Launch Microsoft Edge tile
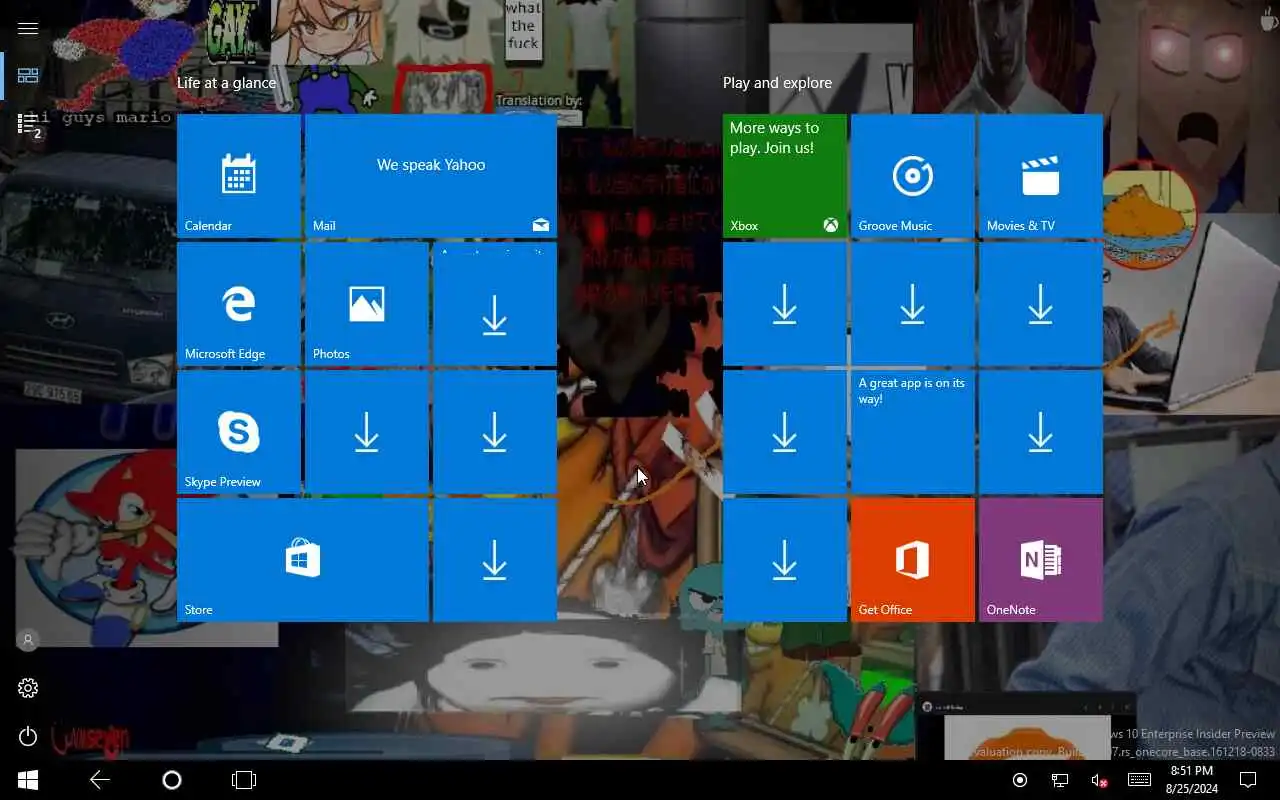The height and width of the screenshot is (800, 1280). (239, 304)
